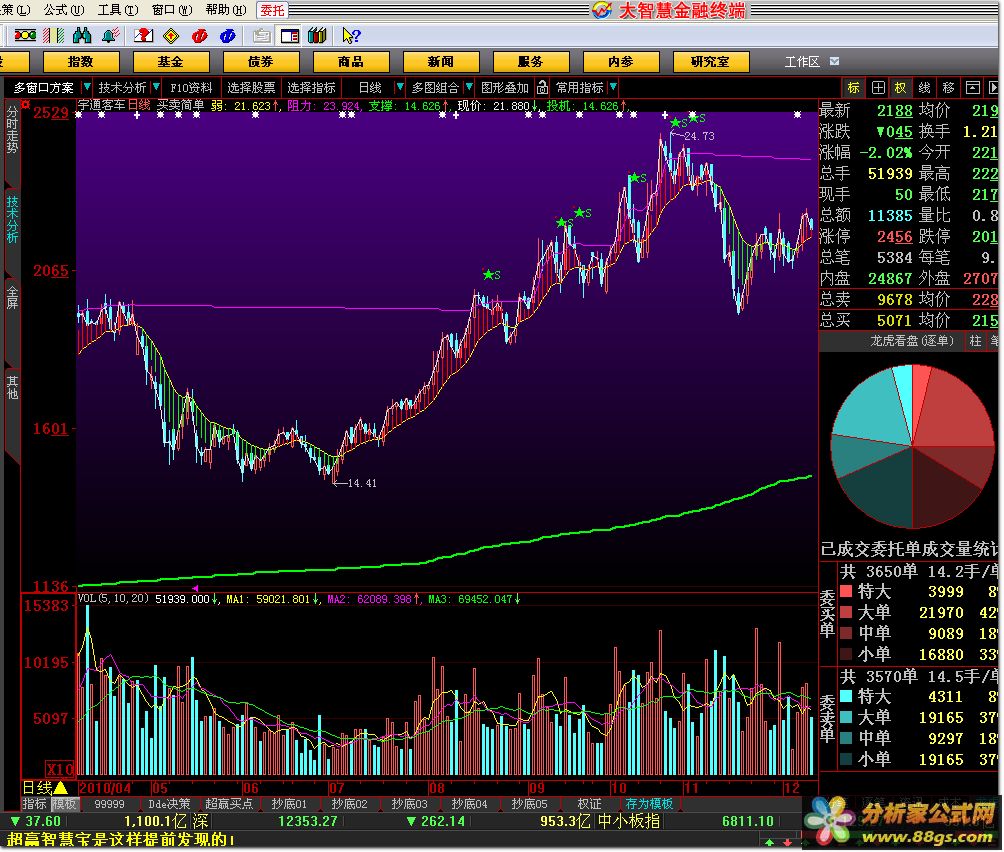Select the Dde决策 template tab
Viewport: 1004px width, 852px height.
[x=170, y=804]
